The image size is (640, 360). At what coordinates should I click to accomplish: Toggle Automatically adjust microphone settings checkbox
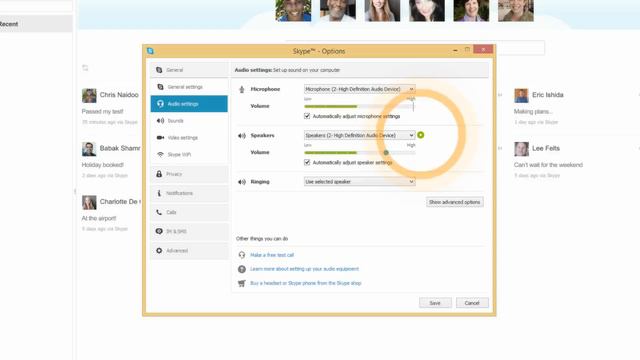307,116
